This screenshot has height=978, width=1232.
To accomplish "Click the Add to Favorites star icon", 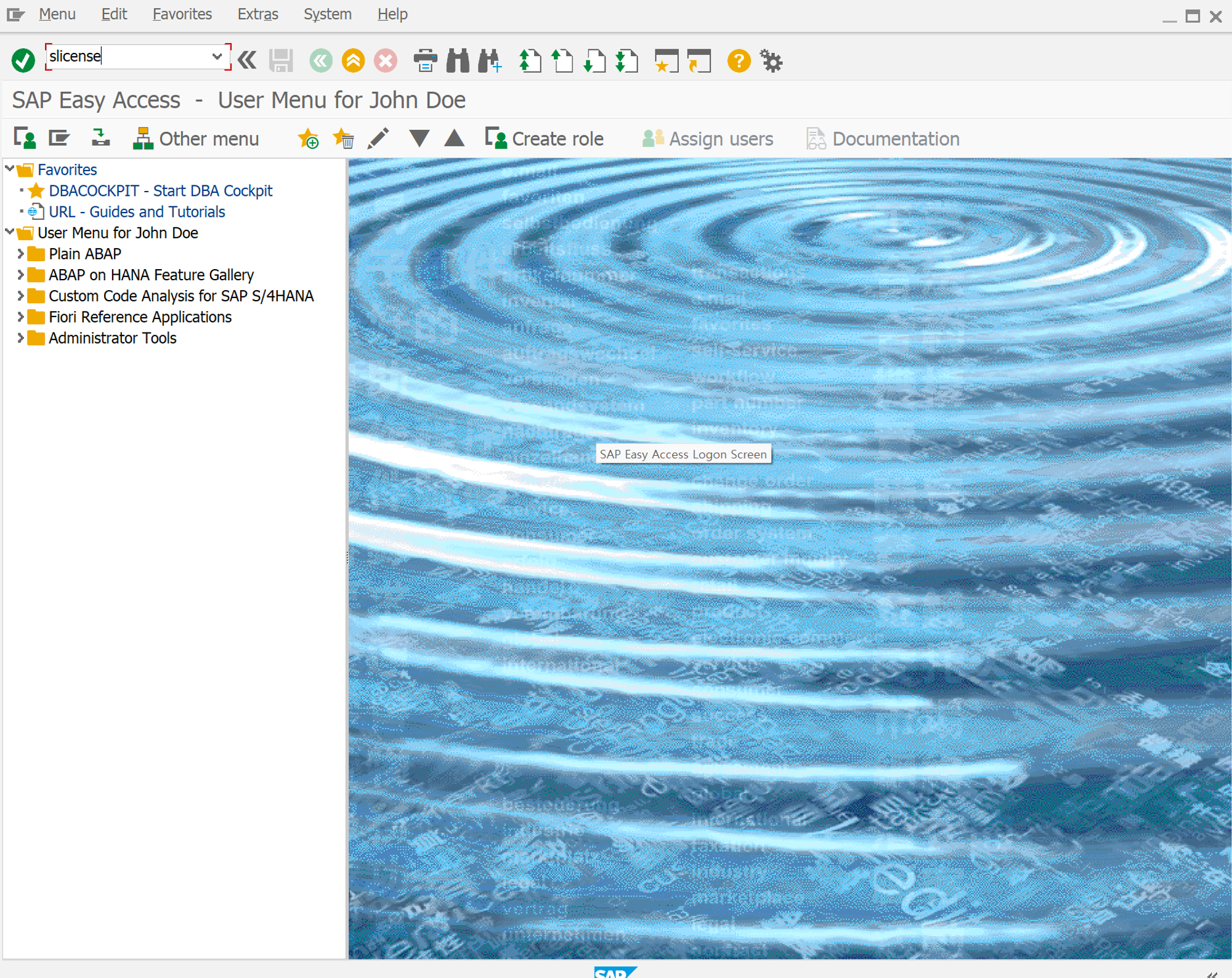I will [308, 139].
